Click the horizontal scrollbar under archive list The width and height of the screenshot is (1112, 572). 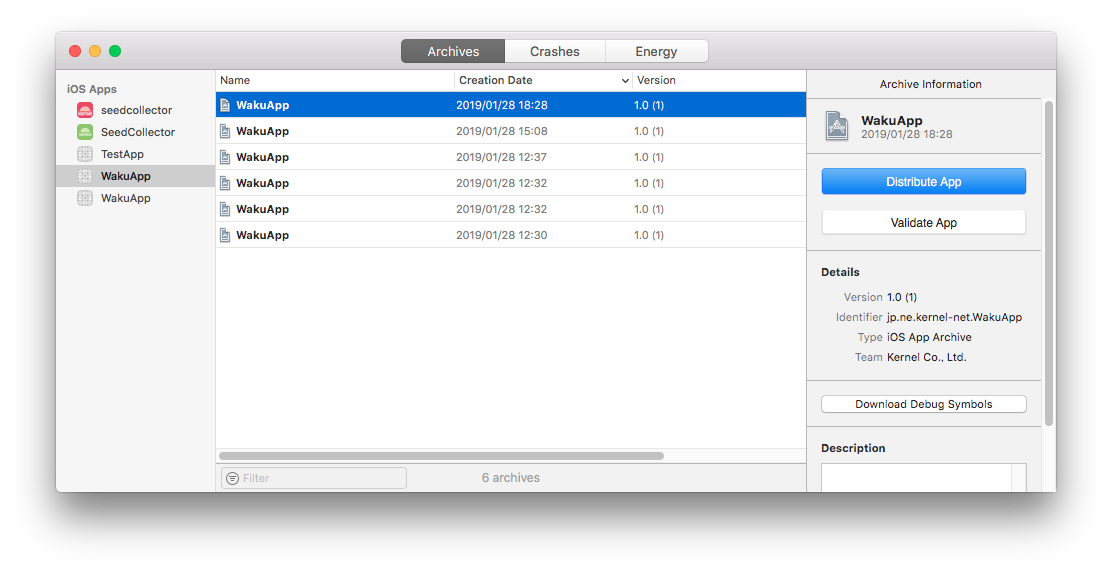point(441,456)
